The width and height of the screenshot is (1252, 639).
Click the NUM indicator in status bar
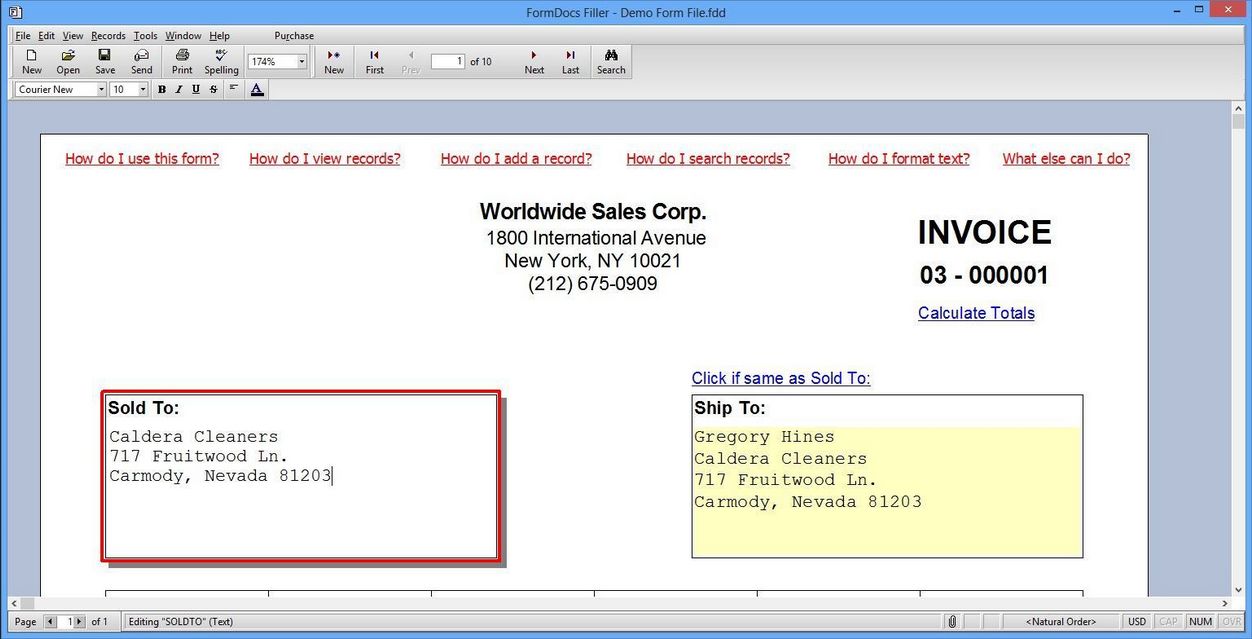[1200, 622]
